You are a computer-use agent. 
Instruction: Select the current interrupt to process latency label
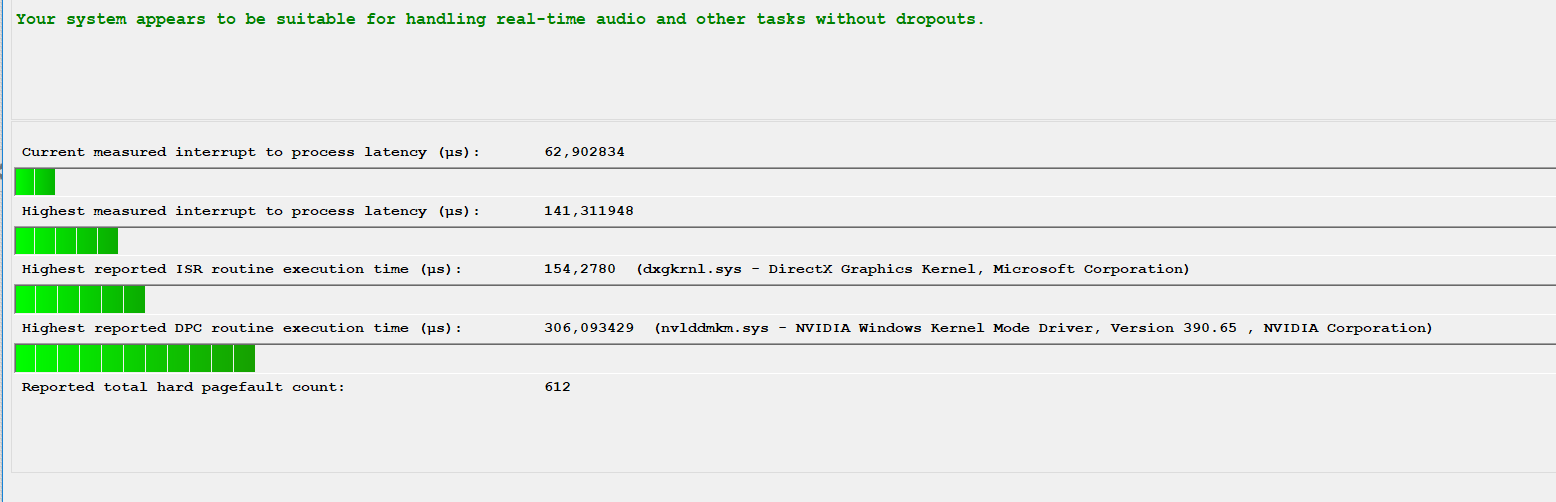pyautogui.click(x=251, y=152)
